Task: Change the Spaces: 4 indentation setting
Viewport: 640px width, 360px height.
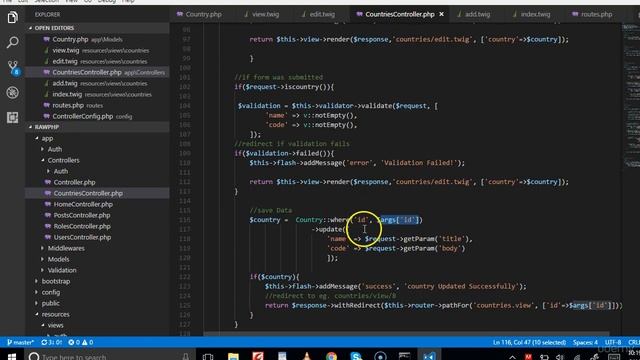Action: 585,342
